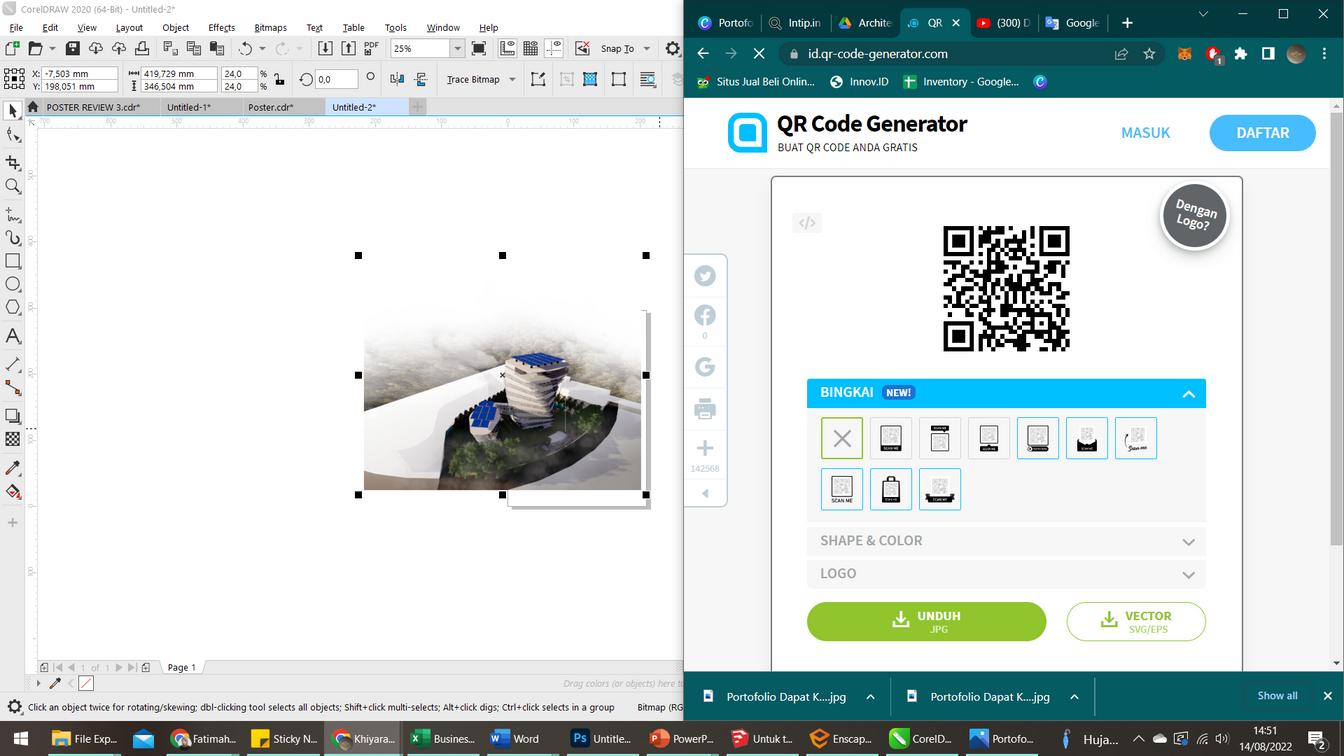Click the CorelDRAW Options gear icon
This screenshot has height=756, width=1344.
click(x=673, y=48)
